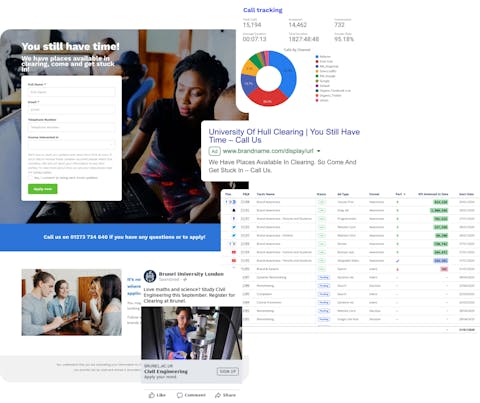The height and width of the screenshot is (403, 480).
Task: Focus the Full Name input field
Action: [71, 92]
